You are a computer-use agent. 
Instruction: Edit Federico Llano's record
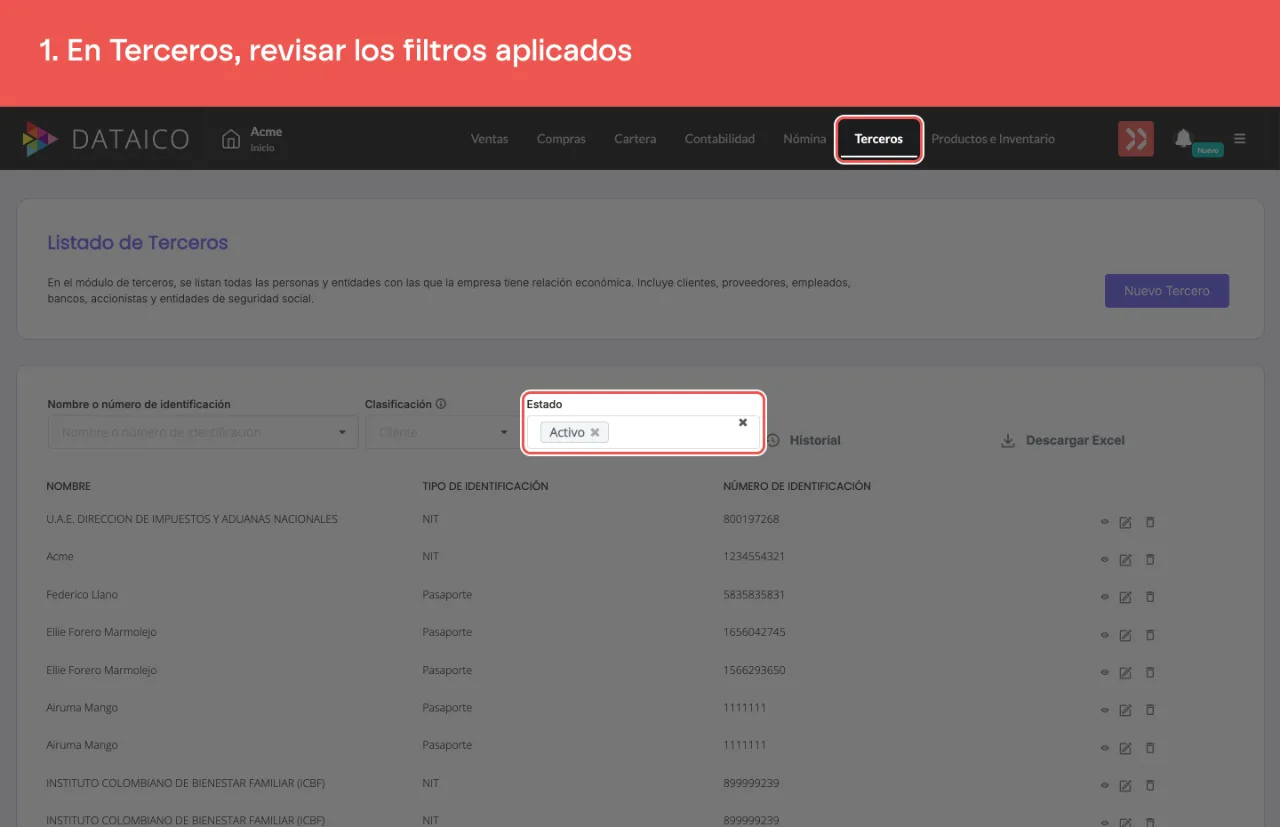pos(1125,597)
